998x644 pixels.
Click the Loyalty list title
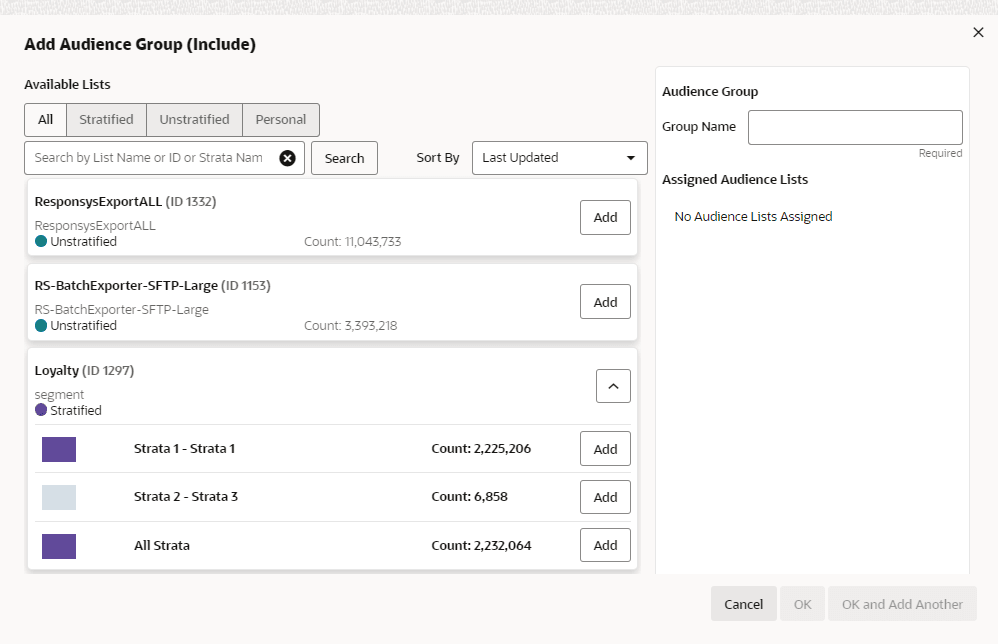84,370
